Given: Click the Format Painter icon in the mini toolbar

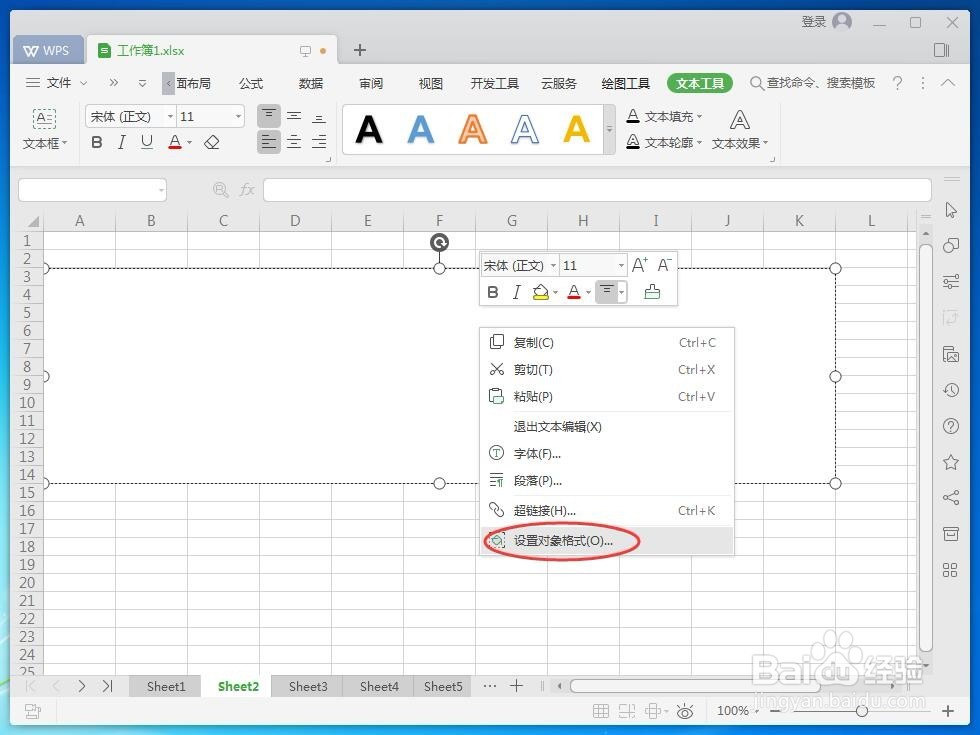Looking at the screenshot, I should pyautogui.click(x=651, y=292).
